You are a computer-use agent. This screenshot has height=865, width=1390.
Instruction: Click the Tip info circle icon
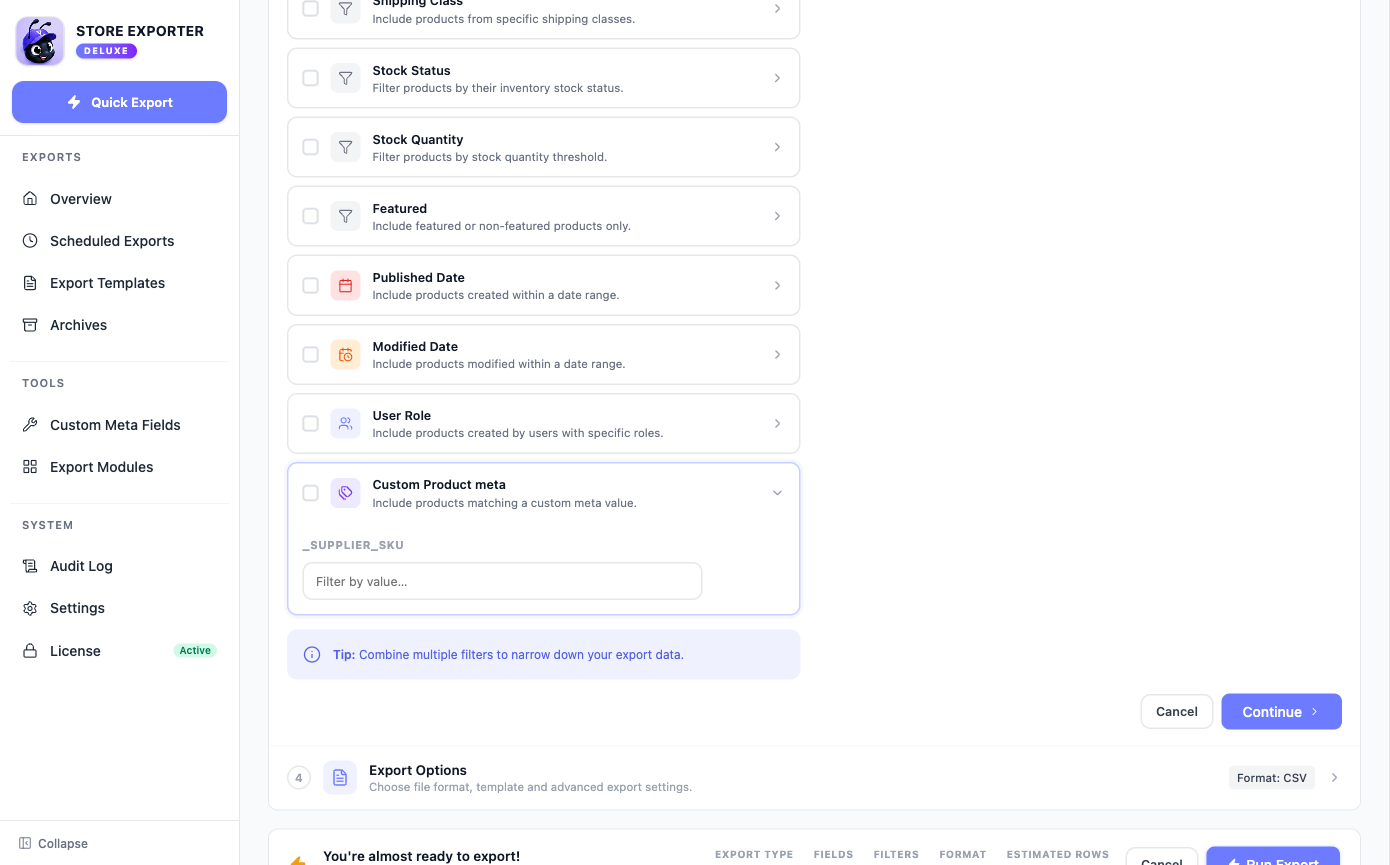pos(312,655)
